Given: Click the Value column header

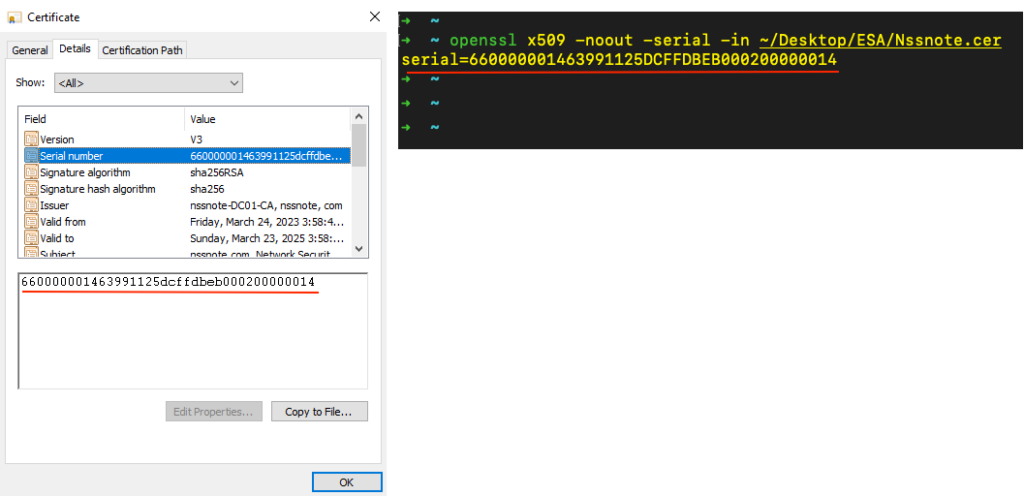Looking at the screenshot, I should click(268, 118).
